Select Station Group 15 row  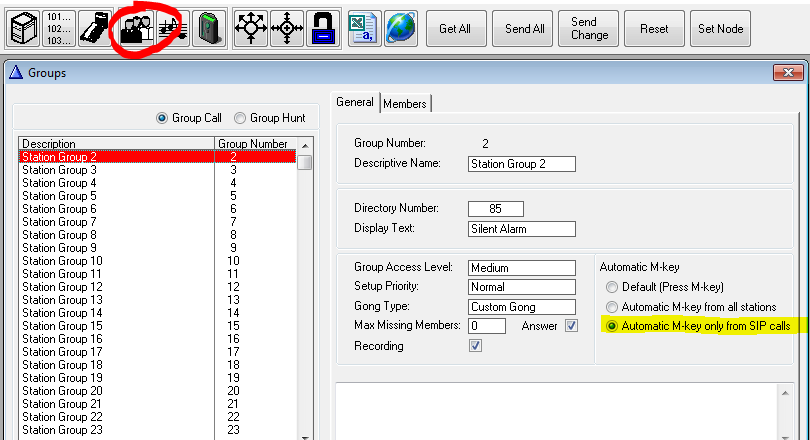[158, 326]
